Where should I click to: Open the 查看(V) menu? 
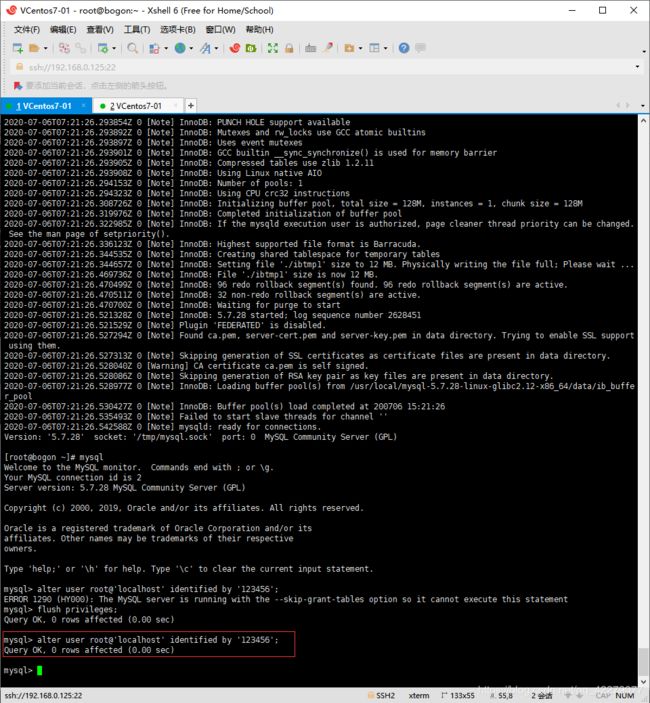click(100, 30)
